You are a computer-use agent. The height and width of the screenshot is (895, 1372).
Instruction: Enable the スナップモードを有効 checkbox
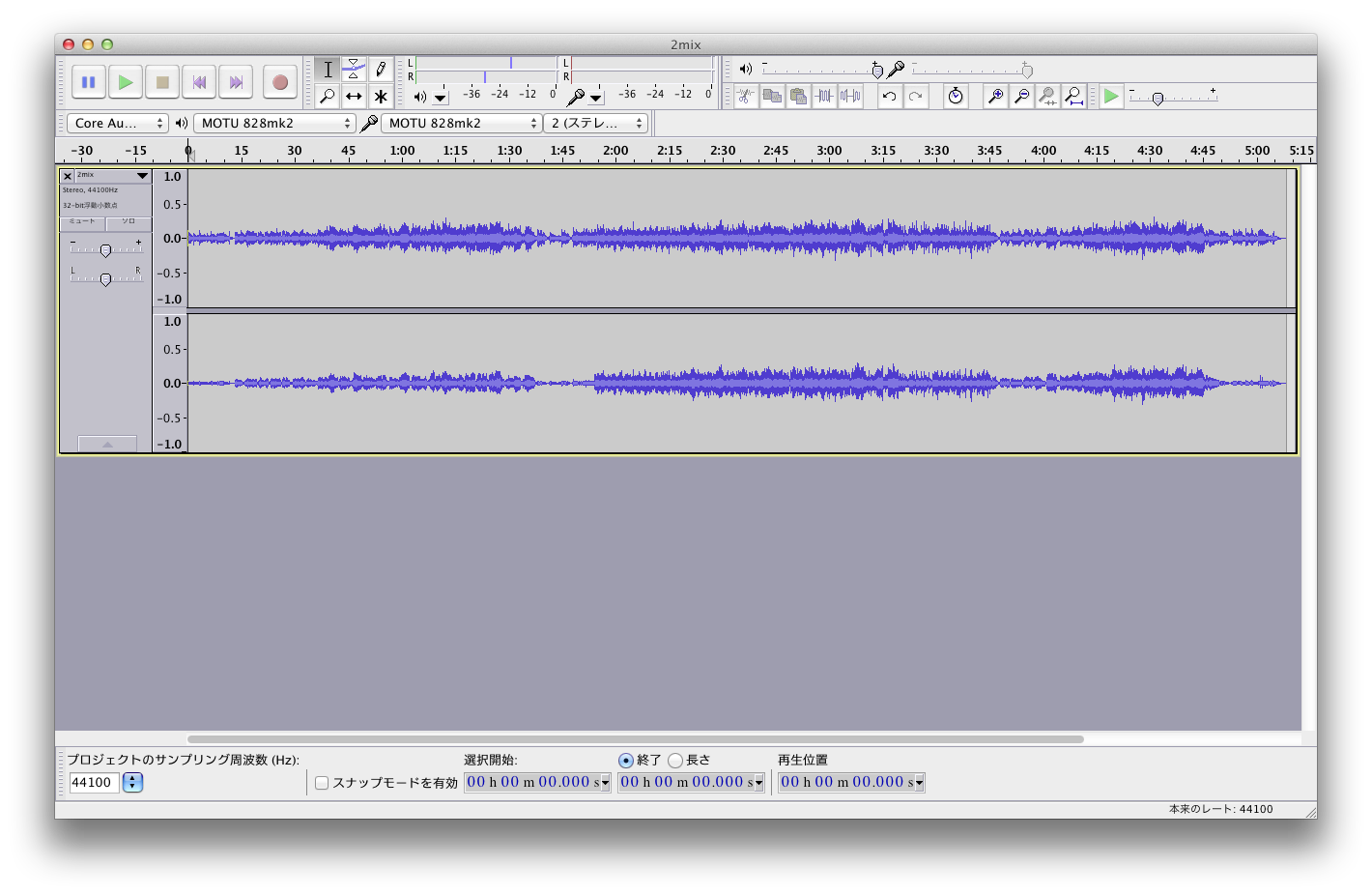click(x=322, y=783)
